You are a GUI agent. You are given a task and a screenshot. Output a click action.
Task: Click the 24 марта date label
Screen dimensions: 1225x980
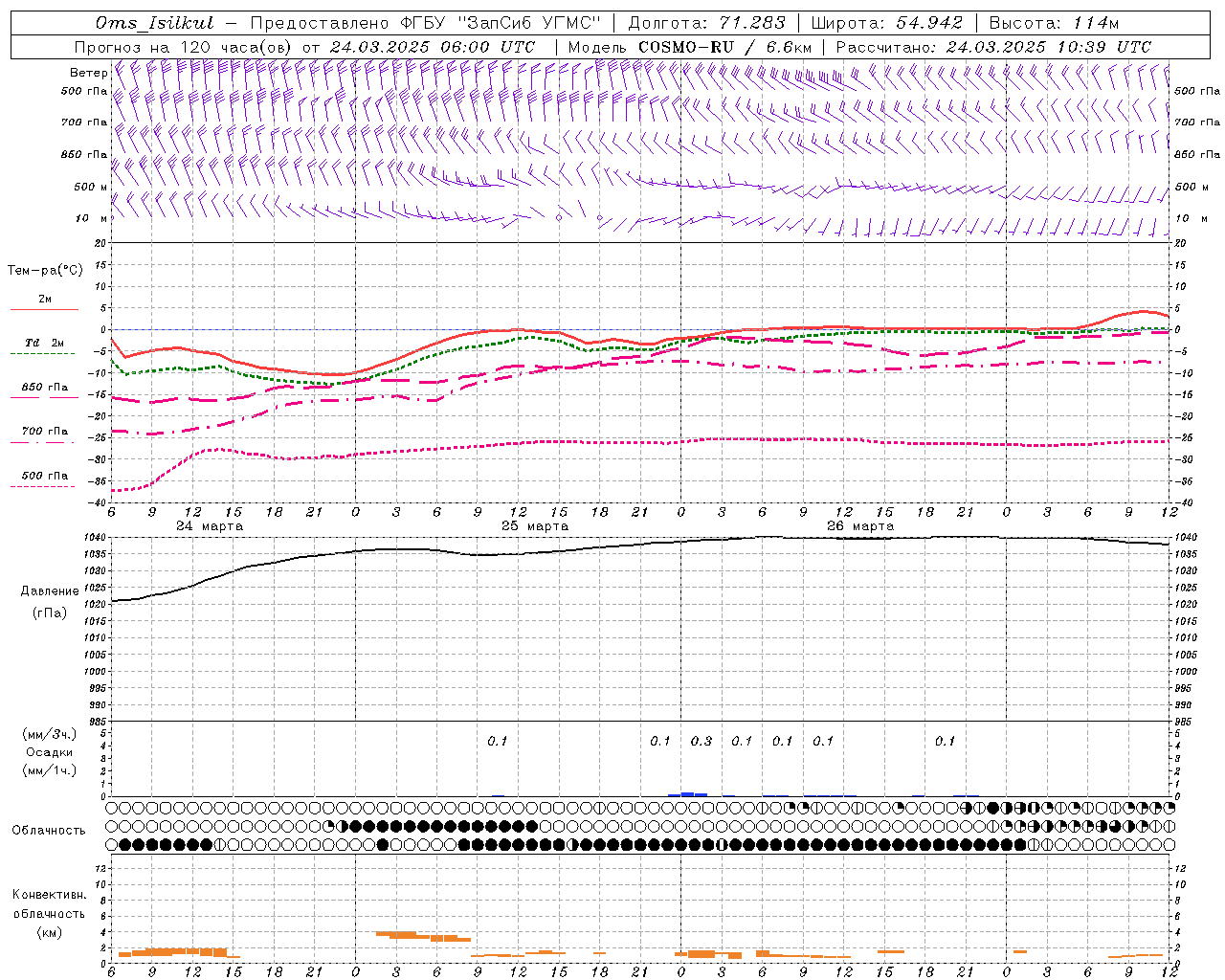(210, 526)
